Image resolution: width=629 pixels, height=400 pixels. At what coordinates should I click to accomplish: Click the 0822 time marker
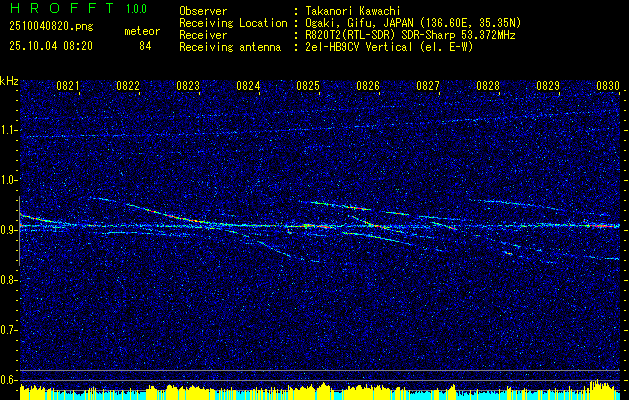128,85
